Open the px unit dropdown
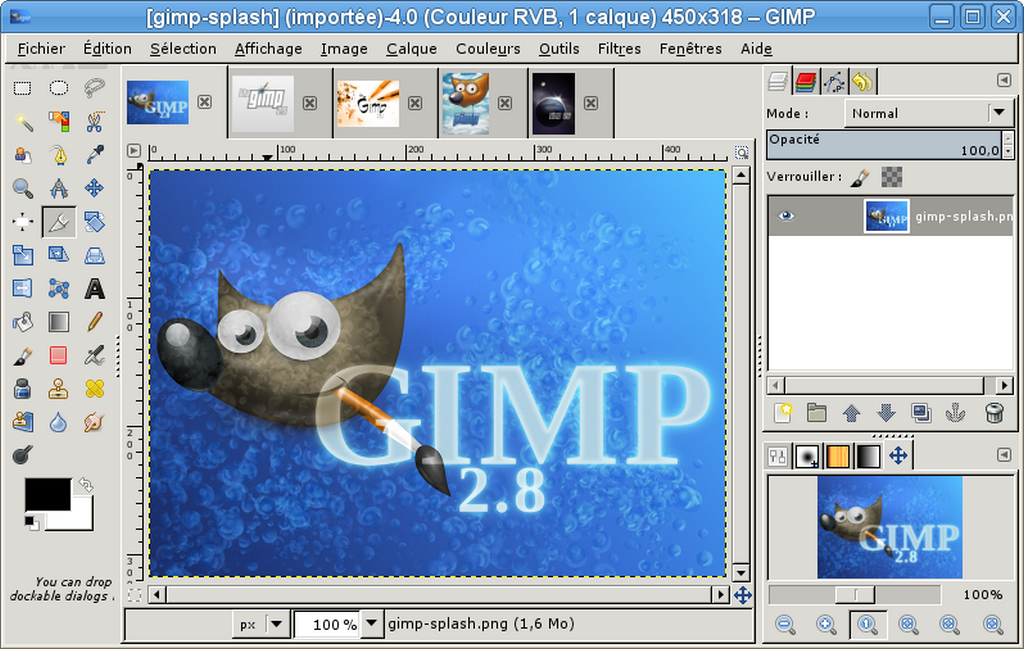 (261, 624)
